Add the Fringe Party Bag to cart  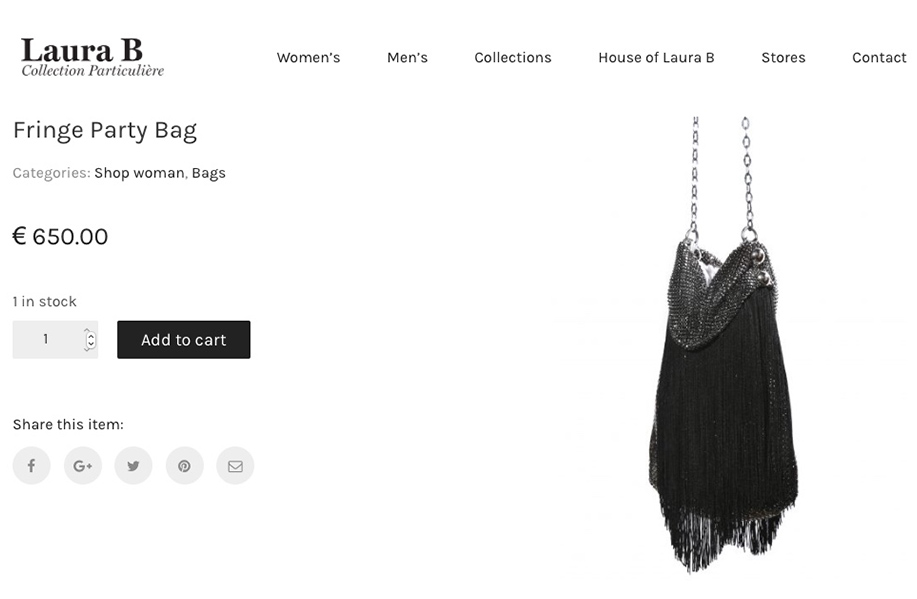click(x=184, y=339)
